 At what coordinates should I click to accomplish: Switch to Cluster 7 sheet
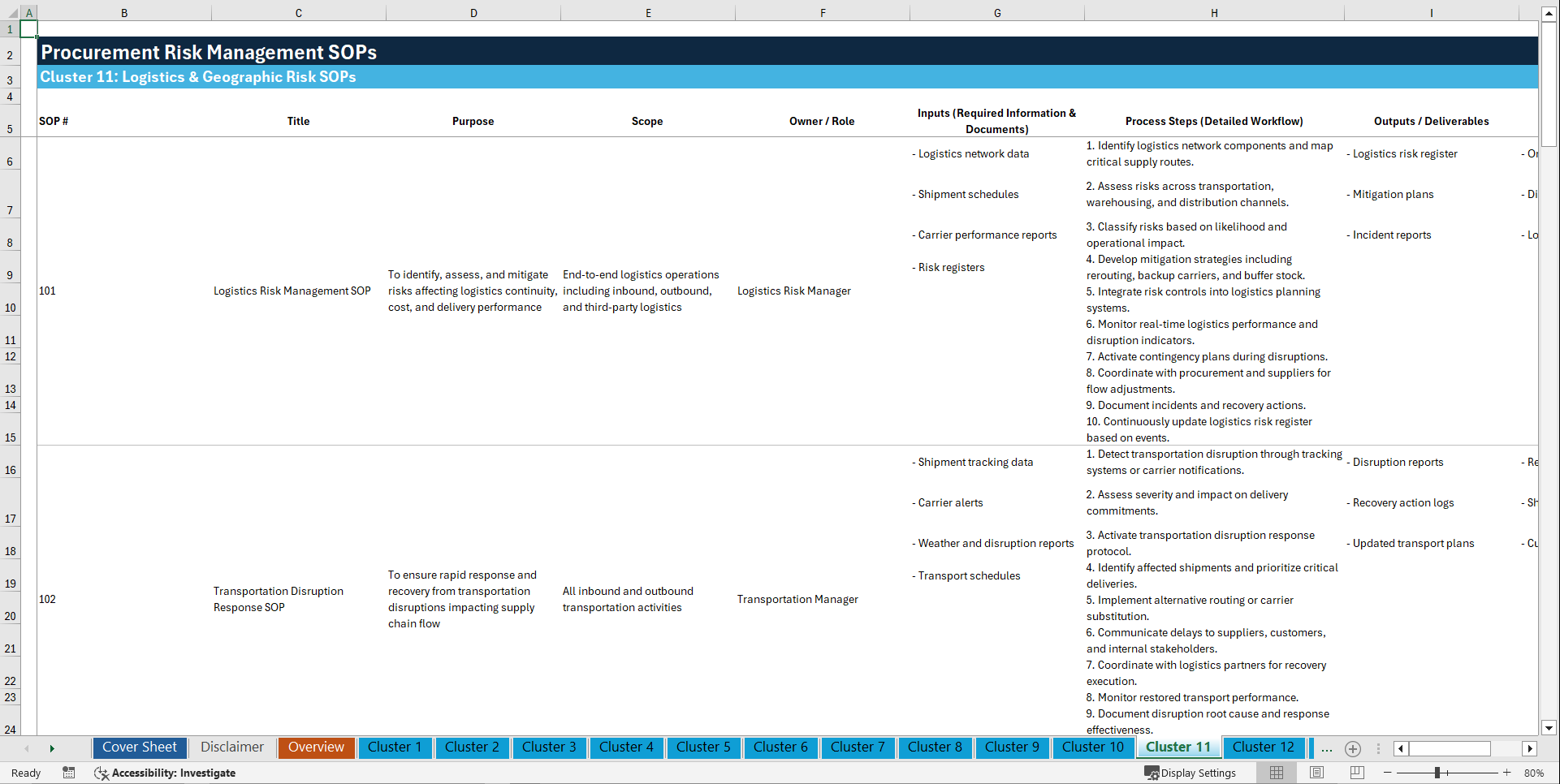coord(858,747)
